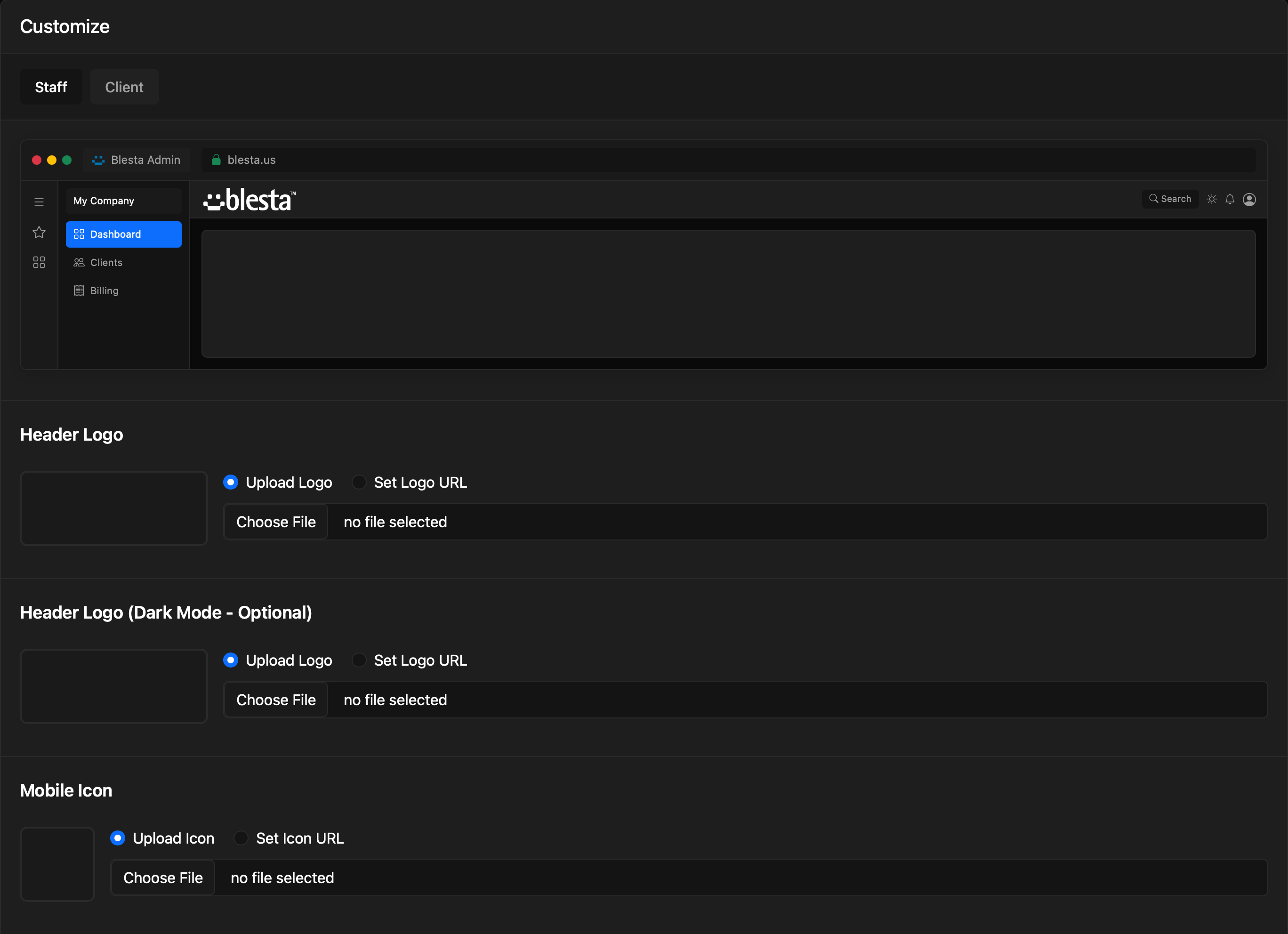Click the green padlock icon by blesta.us

point(216,160)
